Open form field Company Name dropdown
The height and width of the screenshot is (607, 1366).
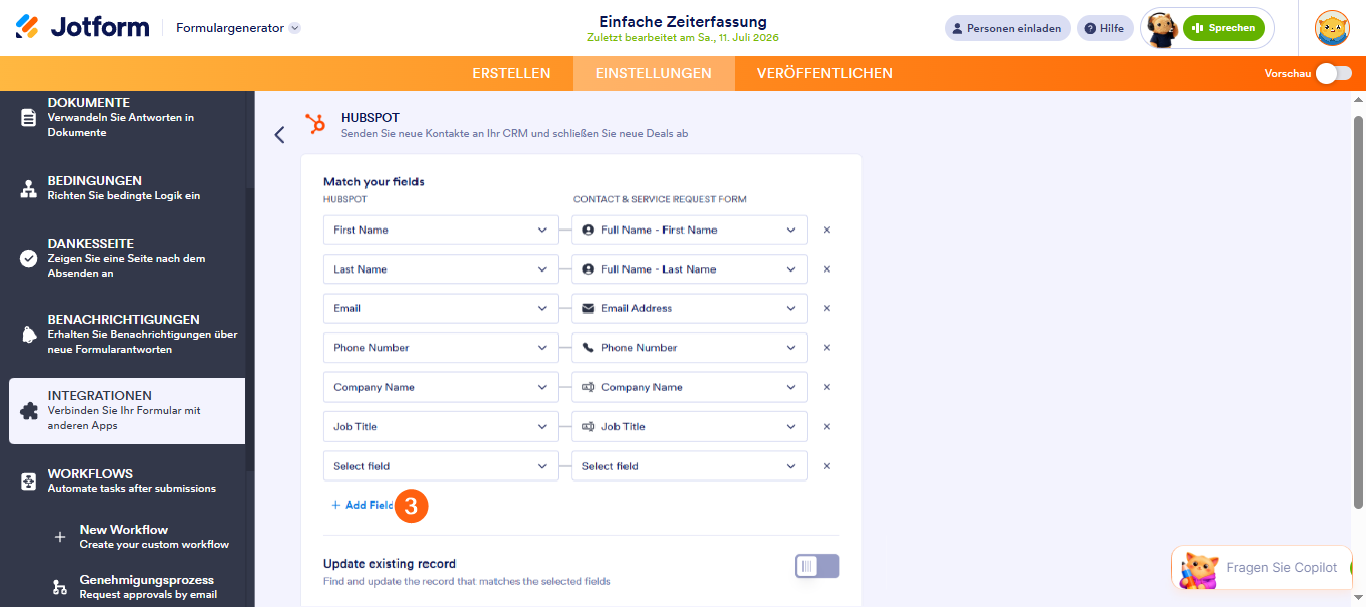click(x=689, y=387)
